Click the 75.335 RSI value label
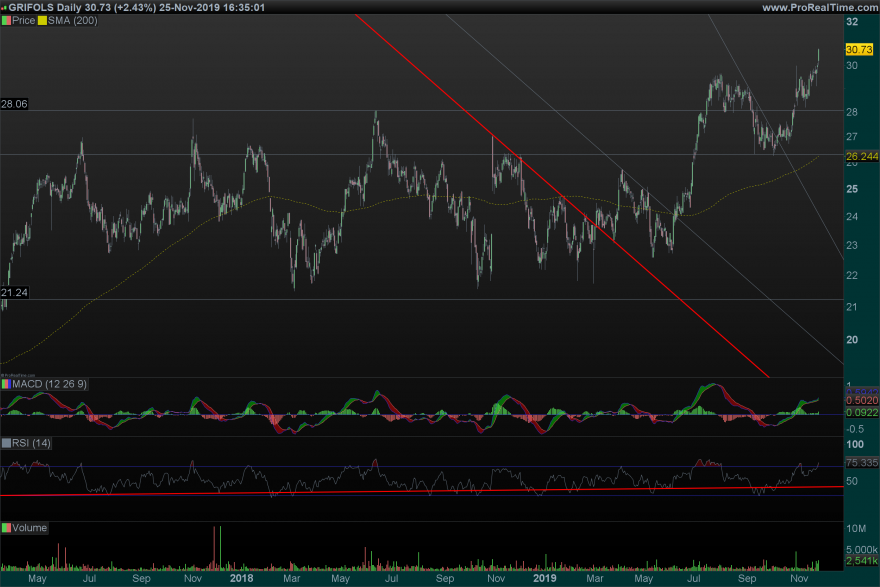Image resolution: width=880 pixels, height=587 pixels. pyautogui.click(x=861, y=464)
